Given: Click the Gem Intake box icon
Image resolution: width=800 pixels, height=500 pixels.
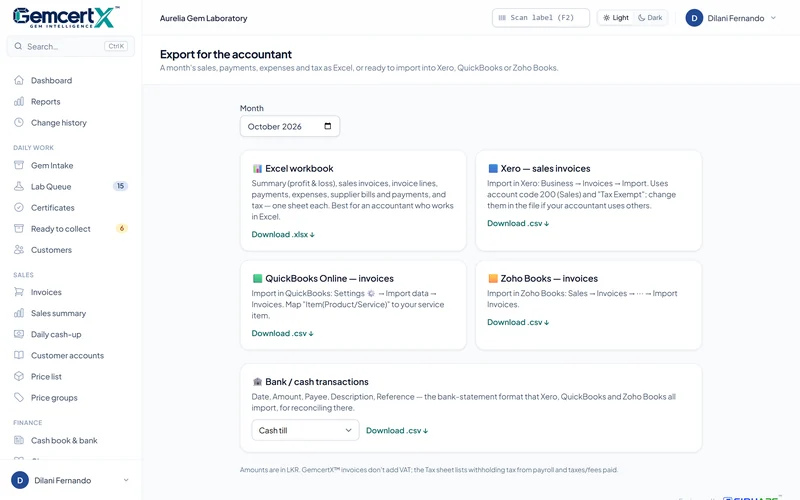Looking at the screenshot, I should [x=19, y=165].
